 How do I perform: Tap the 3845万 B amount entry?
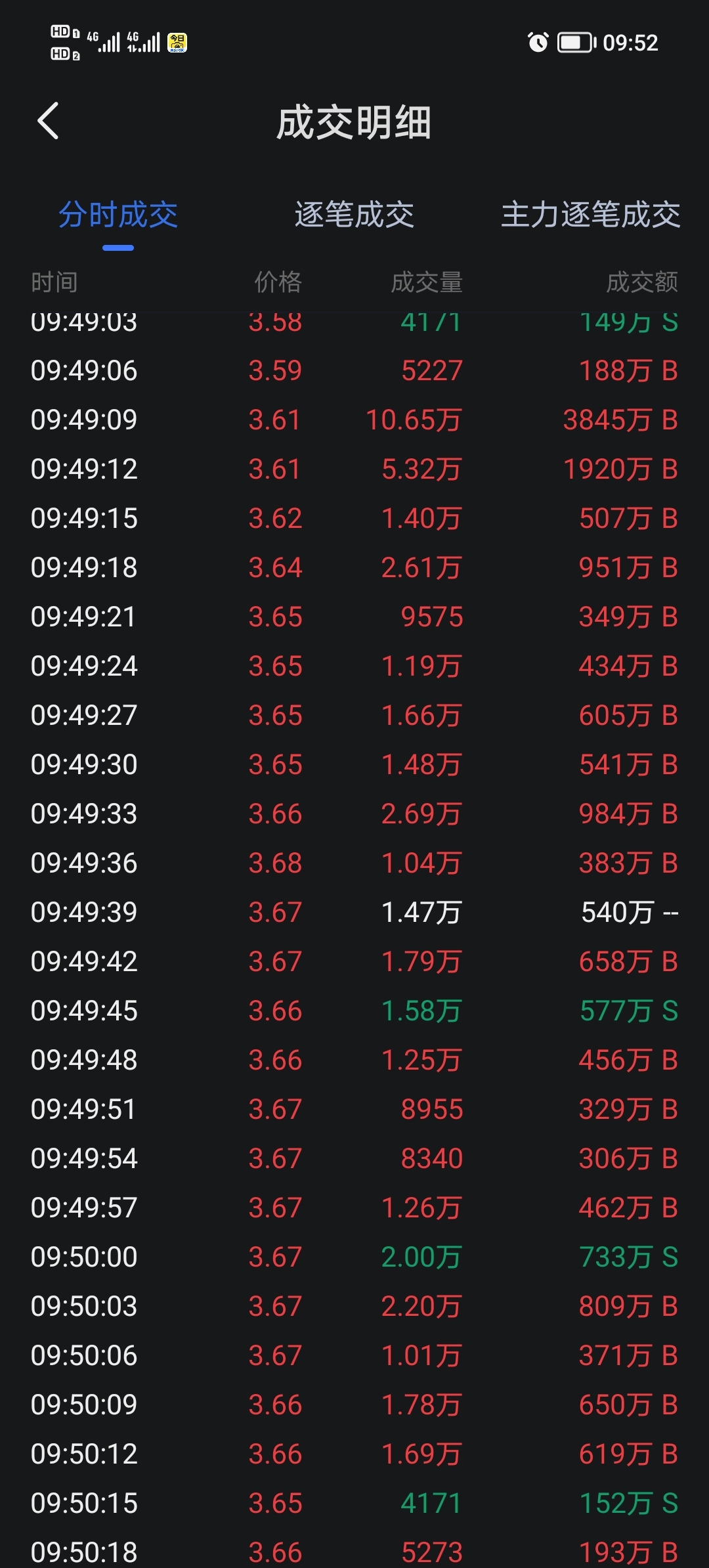point(620,420)
